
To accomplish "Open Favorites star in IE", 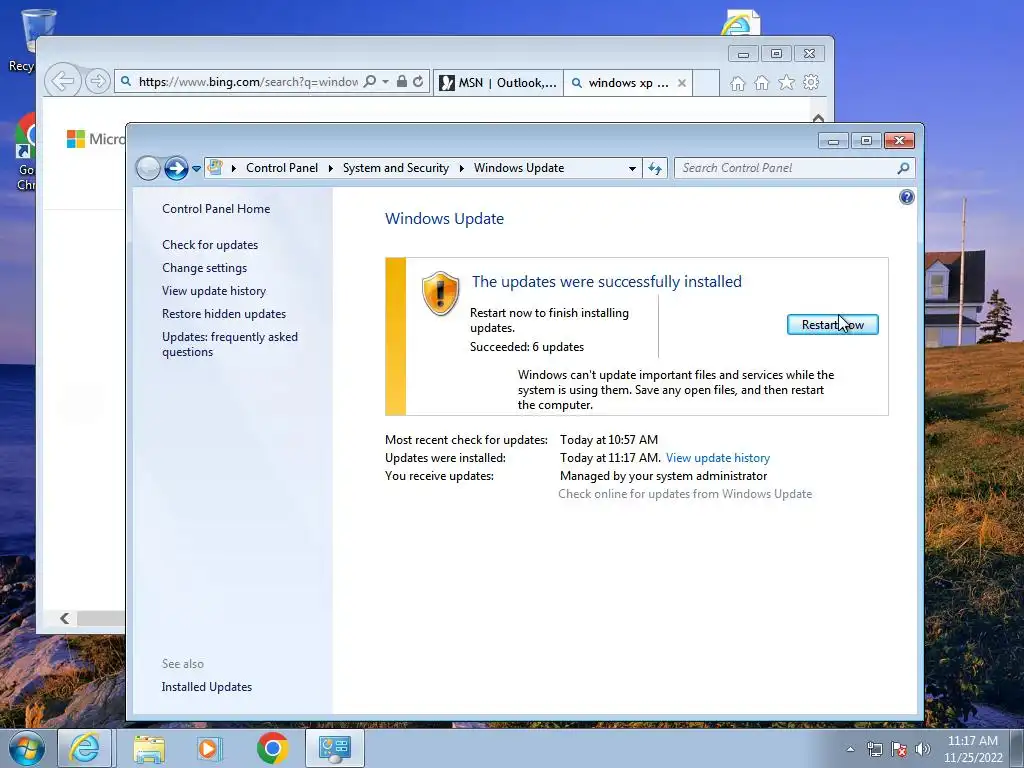I will (x=786, y=82).
